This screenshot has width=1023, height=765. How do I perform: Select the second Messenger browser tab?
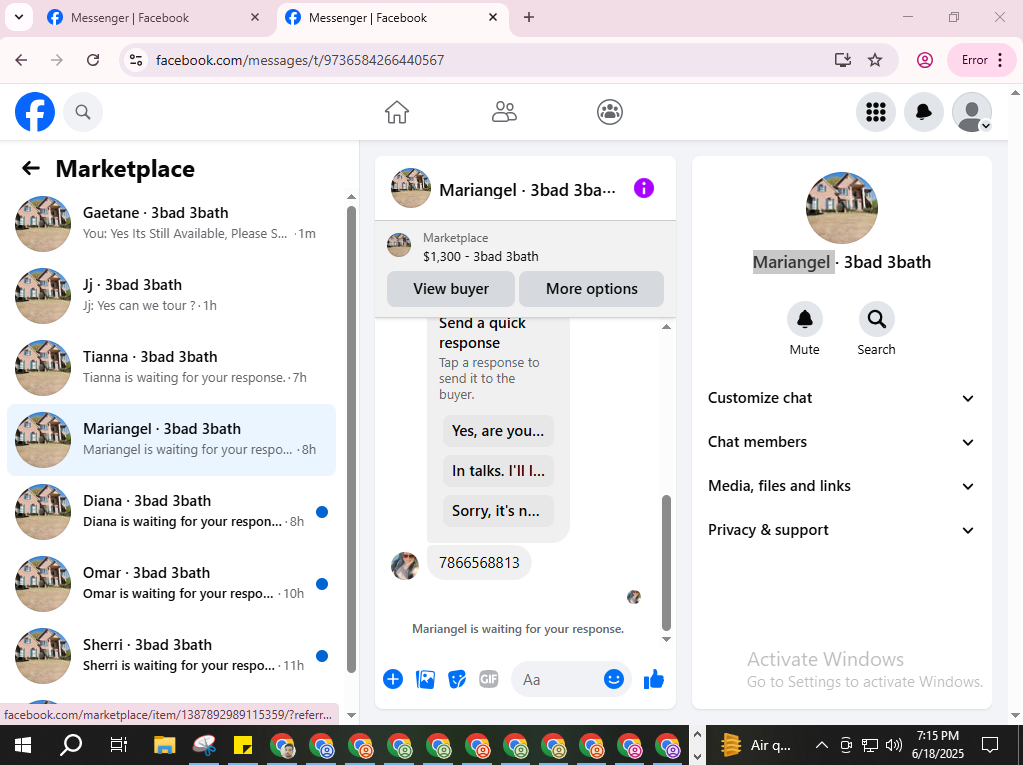pyautogui.click(x=389, y=18)
